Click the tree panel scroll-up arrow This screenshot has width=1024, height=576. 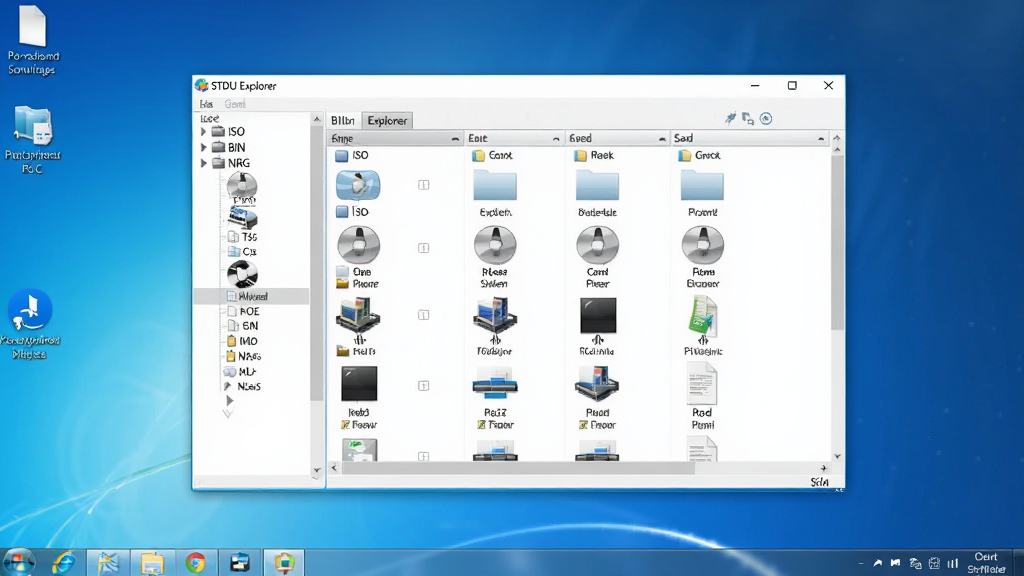tap(317, 119)
